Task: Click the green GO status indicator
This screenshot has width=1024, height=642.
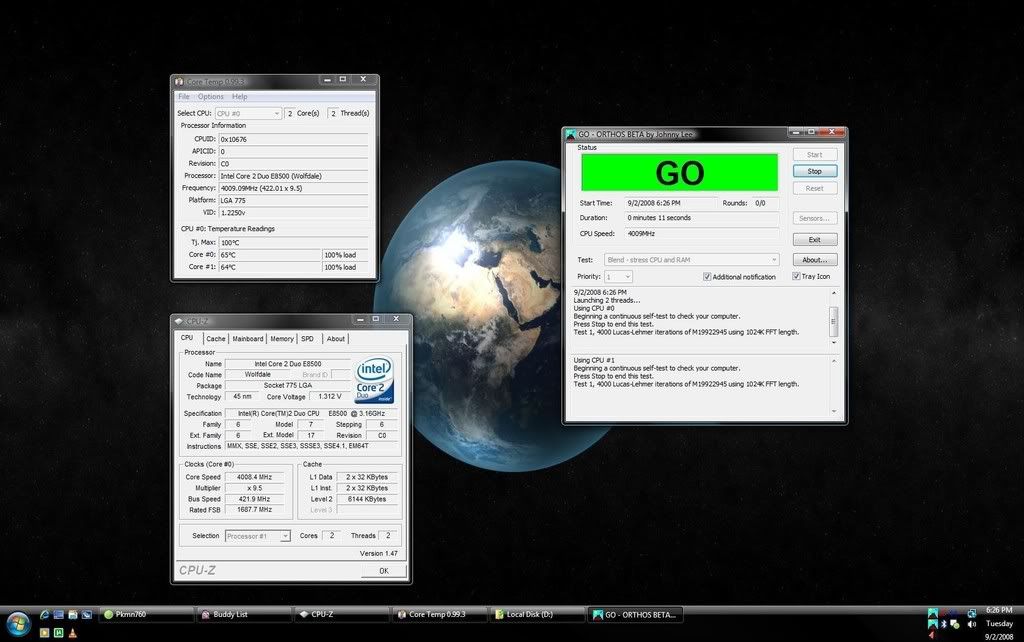Action: coord(679,171)
